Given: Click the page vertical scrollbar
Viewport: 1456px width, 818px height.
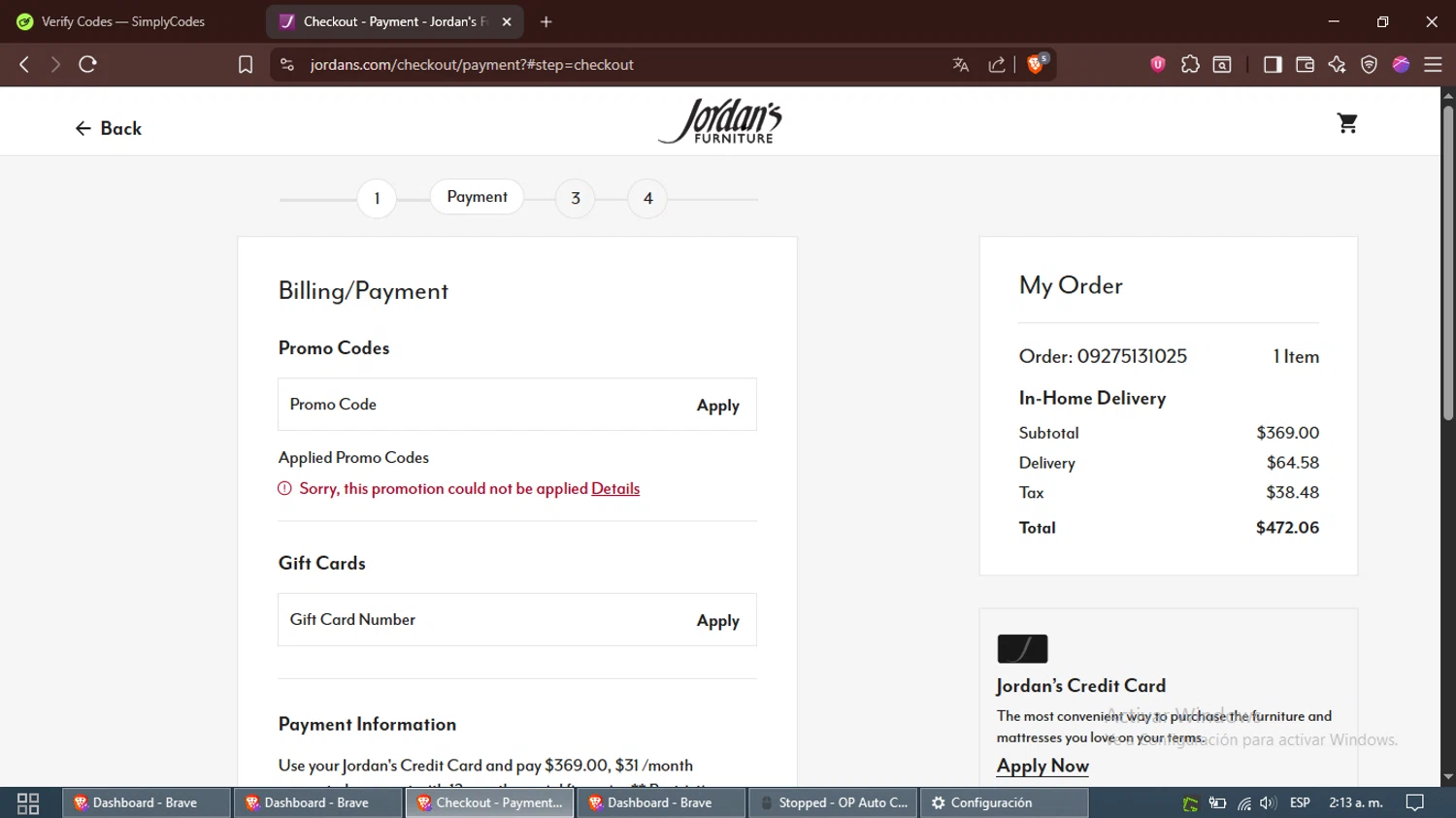Looking at the screenshot, I should click(x=1448, y=262).
